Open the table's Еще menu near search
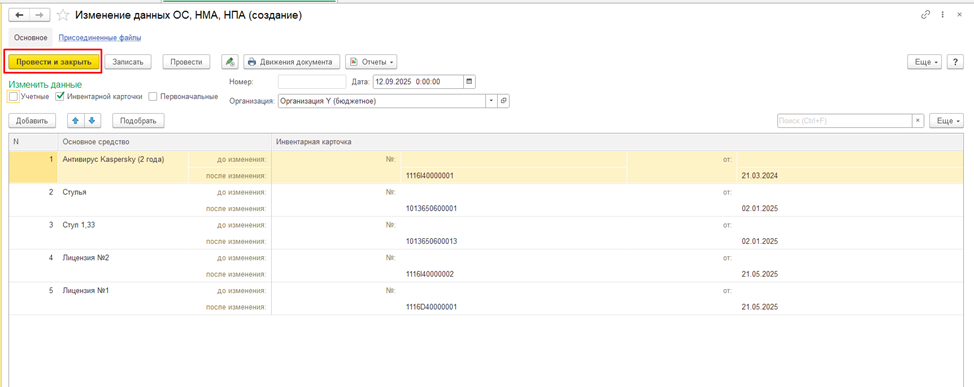Image resolution: width=974 pixels, height=387 pixels. (x=946, y=121)
